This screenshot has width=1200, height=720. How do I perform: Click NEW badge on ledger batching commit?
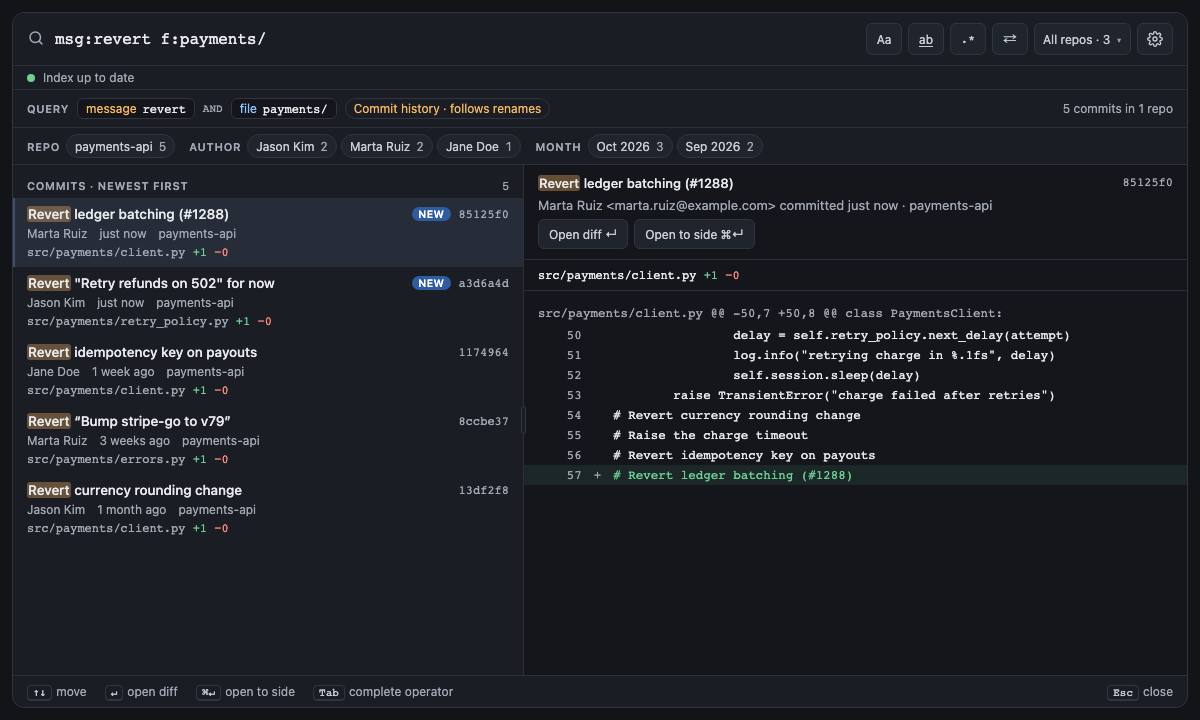(x=431, y=214)
